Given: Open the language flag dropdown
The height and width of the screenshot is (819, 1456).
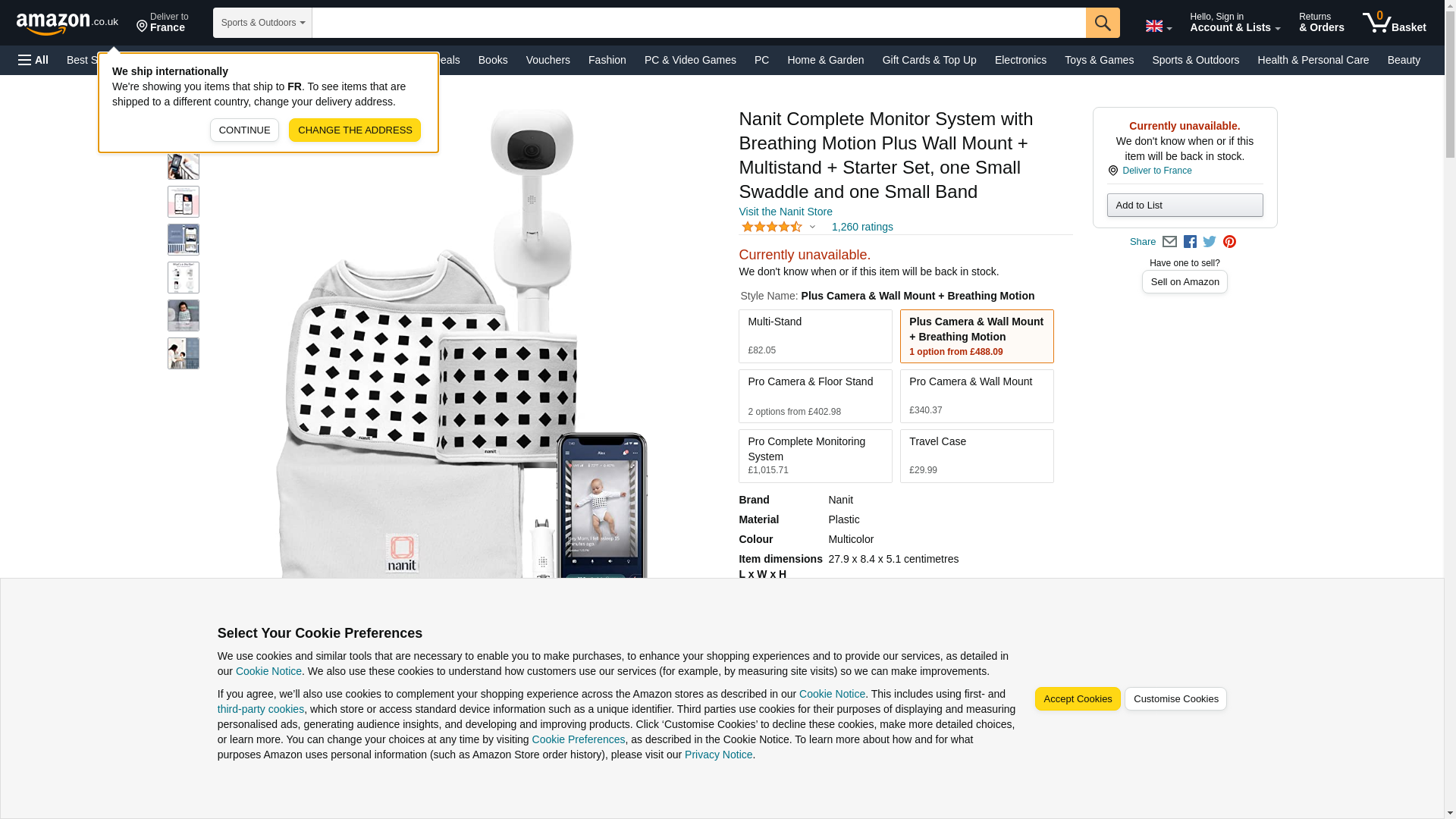Looking at the screenshot, I should pyautogui.click(x=1158, y=26).
